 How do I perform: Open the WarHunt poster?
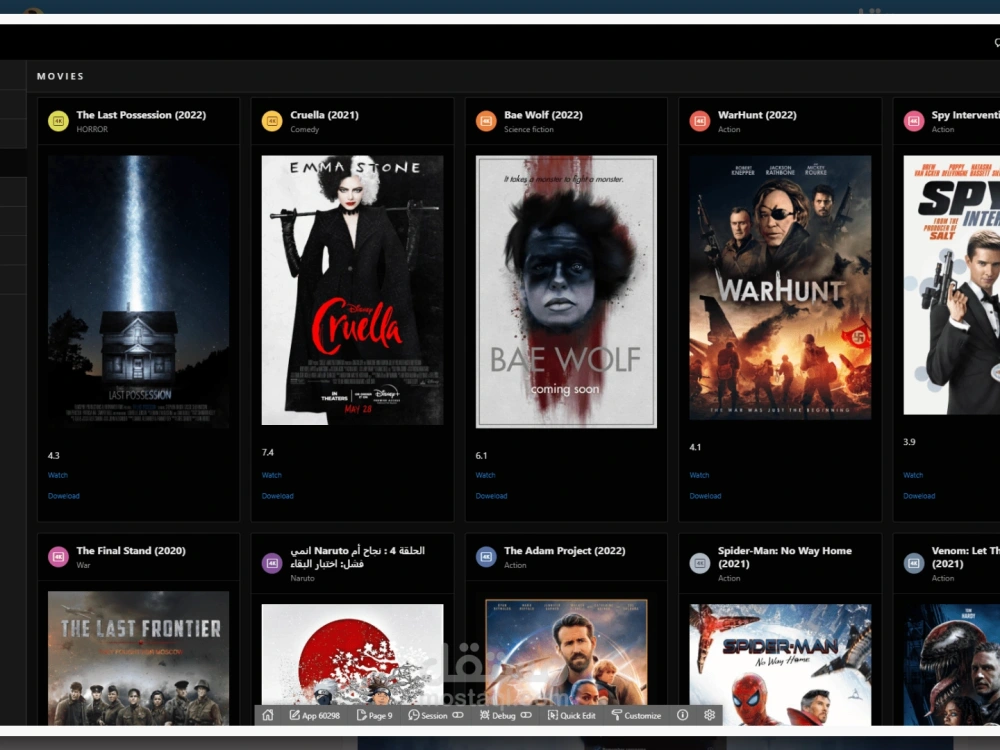[x=780, y=288]
